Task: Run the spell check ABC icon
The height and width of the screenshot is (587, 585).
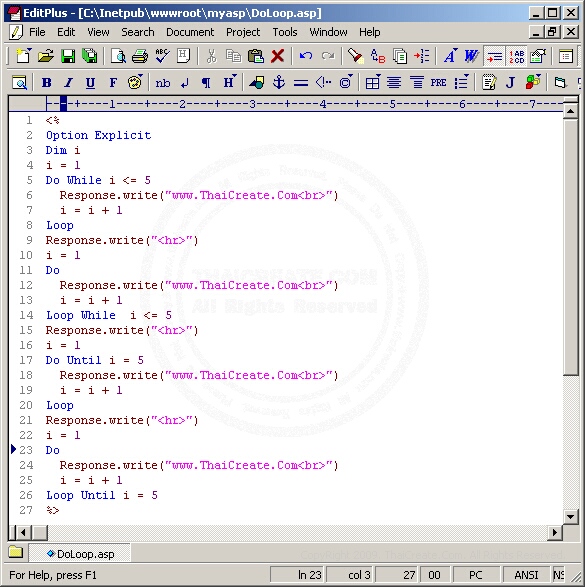Action: click(x=162, y=56)
